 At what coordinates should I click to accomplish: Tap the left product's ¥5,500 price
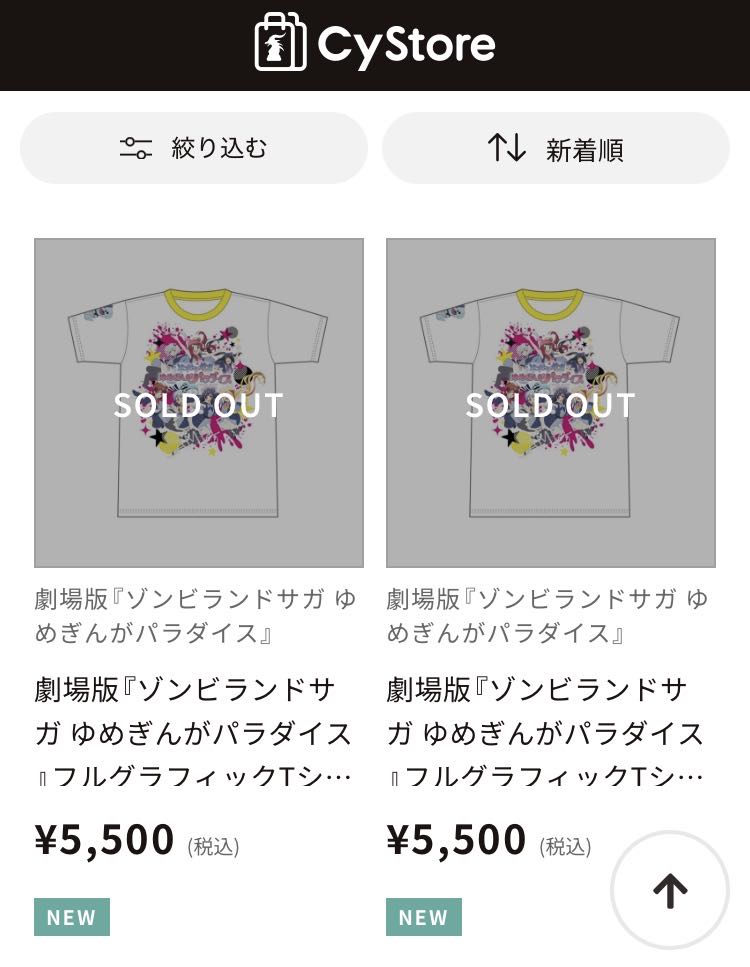point(105,841)
